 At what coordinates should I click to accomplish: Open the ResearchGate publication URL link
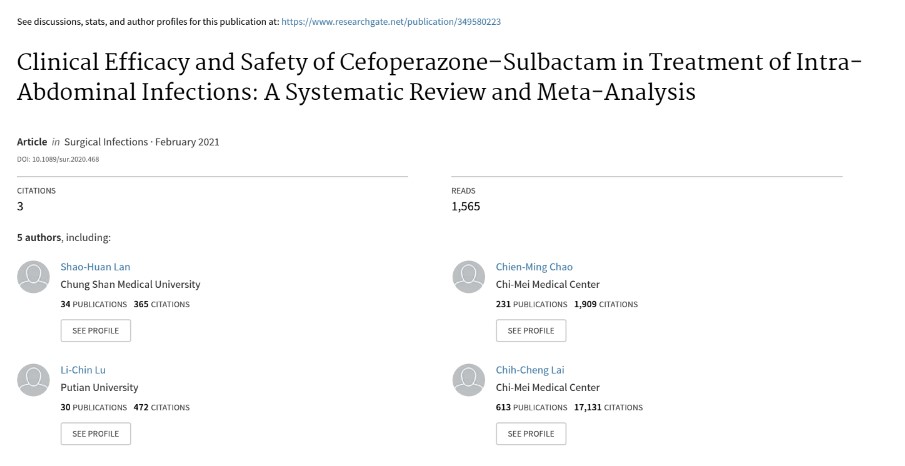[x=391, y=22]
